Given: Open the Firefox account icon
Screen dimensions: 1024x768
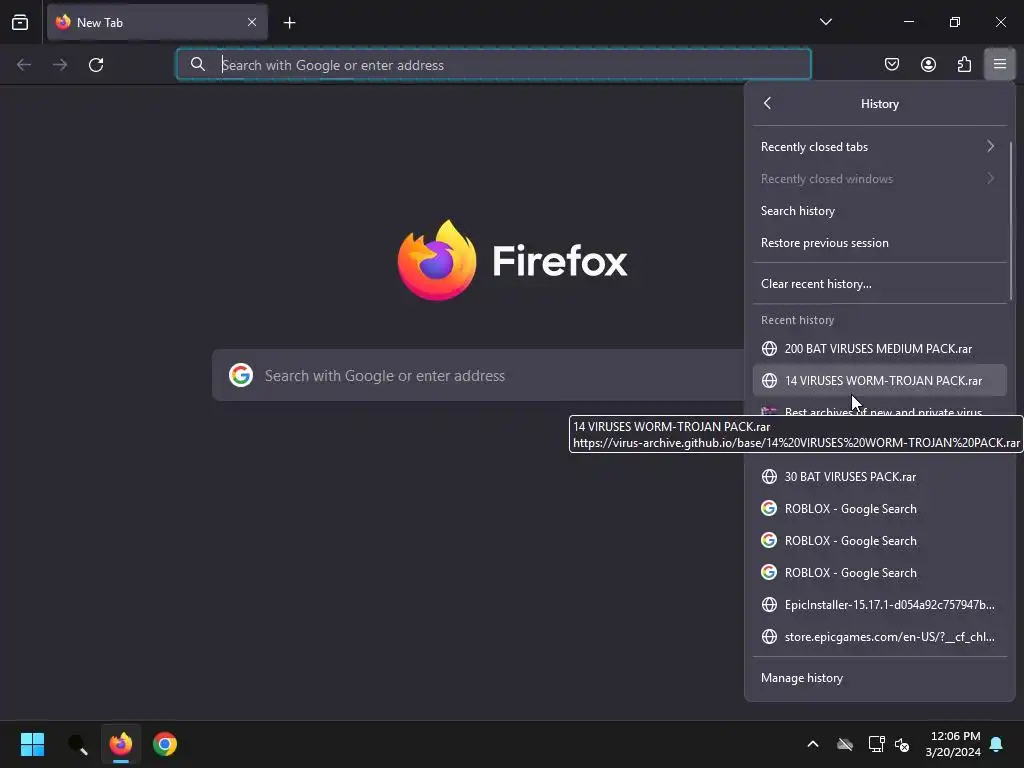Looking at the screenshot, I should tap(928, 64).
